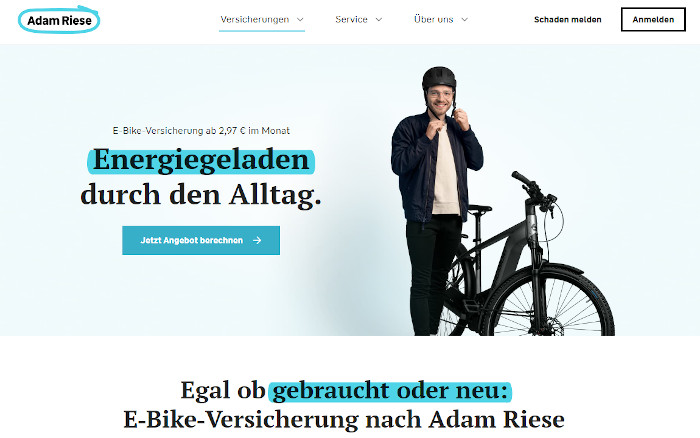Image resolution: width=700 pixels, height=438 pixels.
Task: Click the man with helmet image
Action: coord(437,201)
